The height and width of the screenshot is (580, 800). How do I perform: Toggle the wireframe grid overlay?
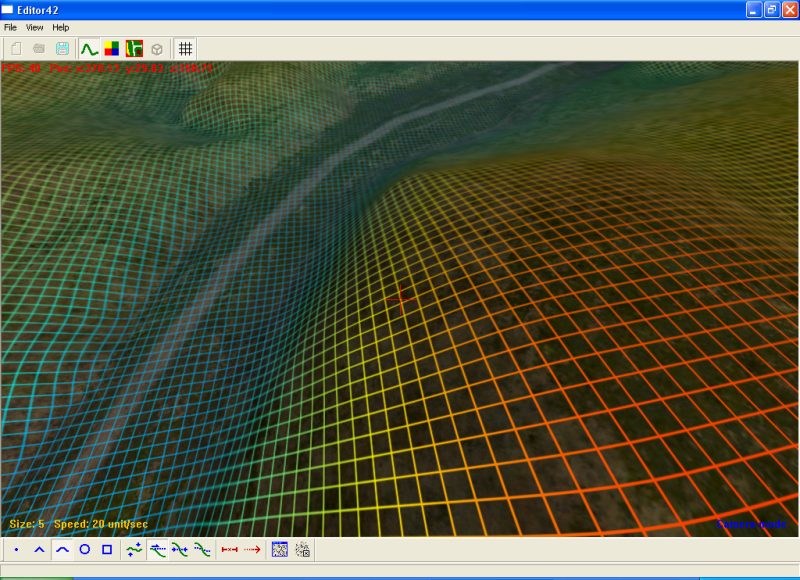[186, 48]
